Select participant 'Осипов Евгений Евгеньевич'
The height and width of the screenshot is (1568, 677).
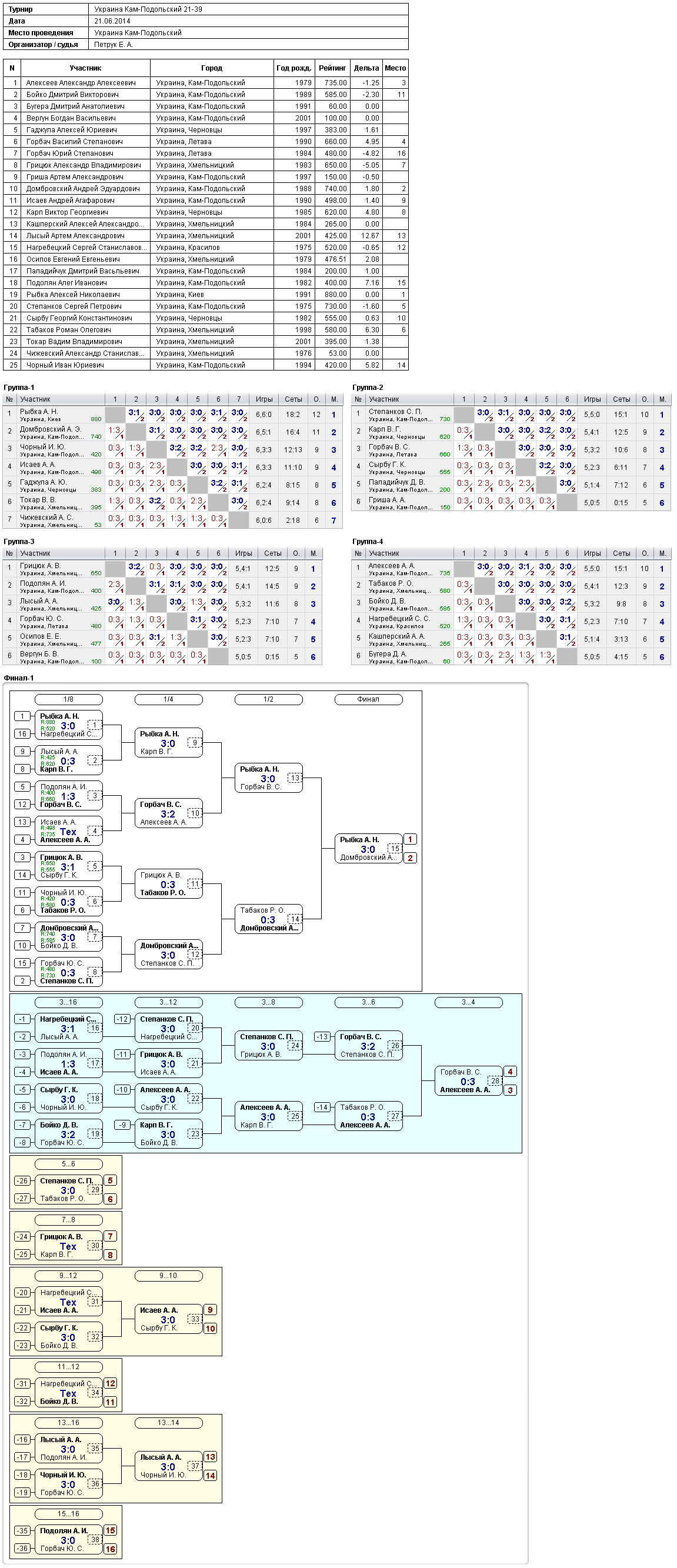72,259
